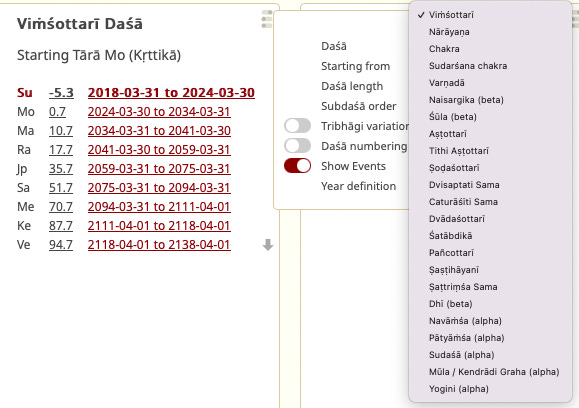Click the 35.7 age link
Image resolution: width=579 pixels, height=408 pixels.
pyautogui.click(x=61, y=169)
